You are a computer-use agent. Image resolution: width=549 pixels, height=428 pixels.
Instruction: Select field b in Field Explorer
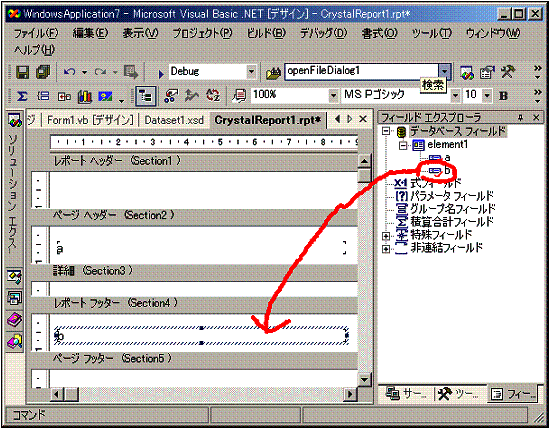447,171
